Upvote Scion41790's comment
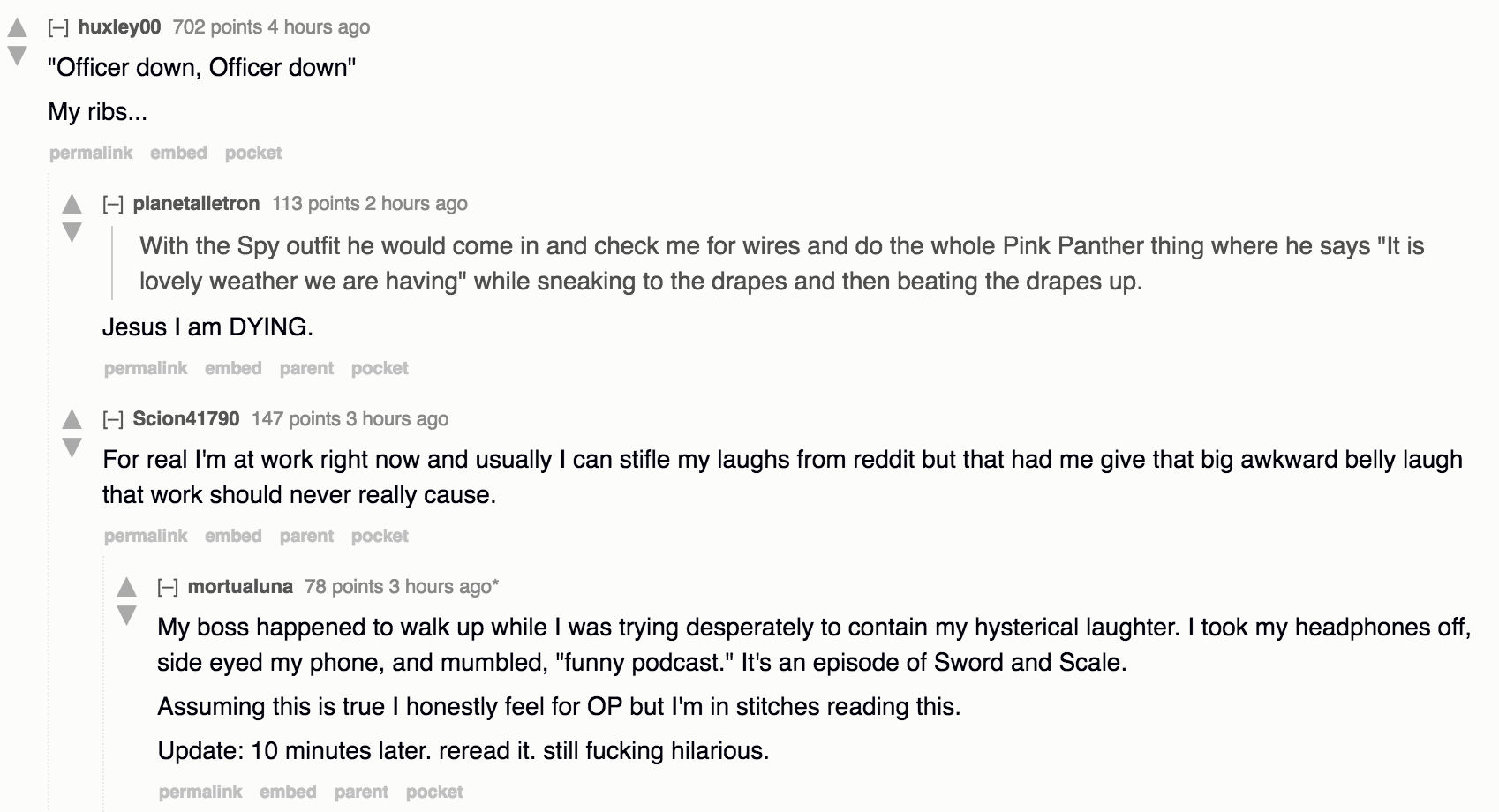Screen dimensions: 1499x812 [x=72, y=420]
